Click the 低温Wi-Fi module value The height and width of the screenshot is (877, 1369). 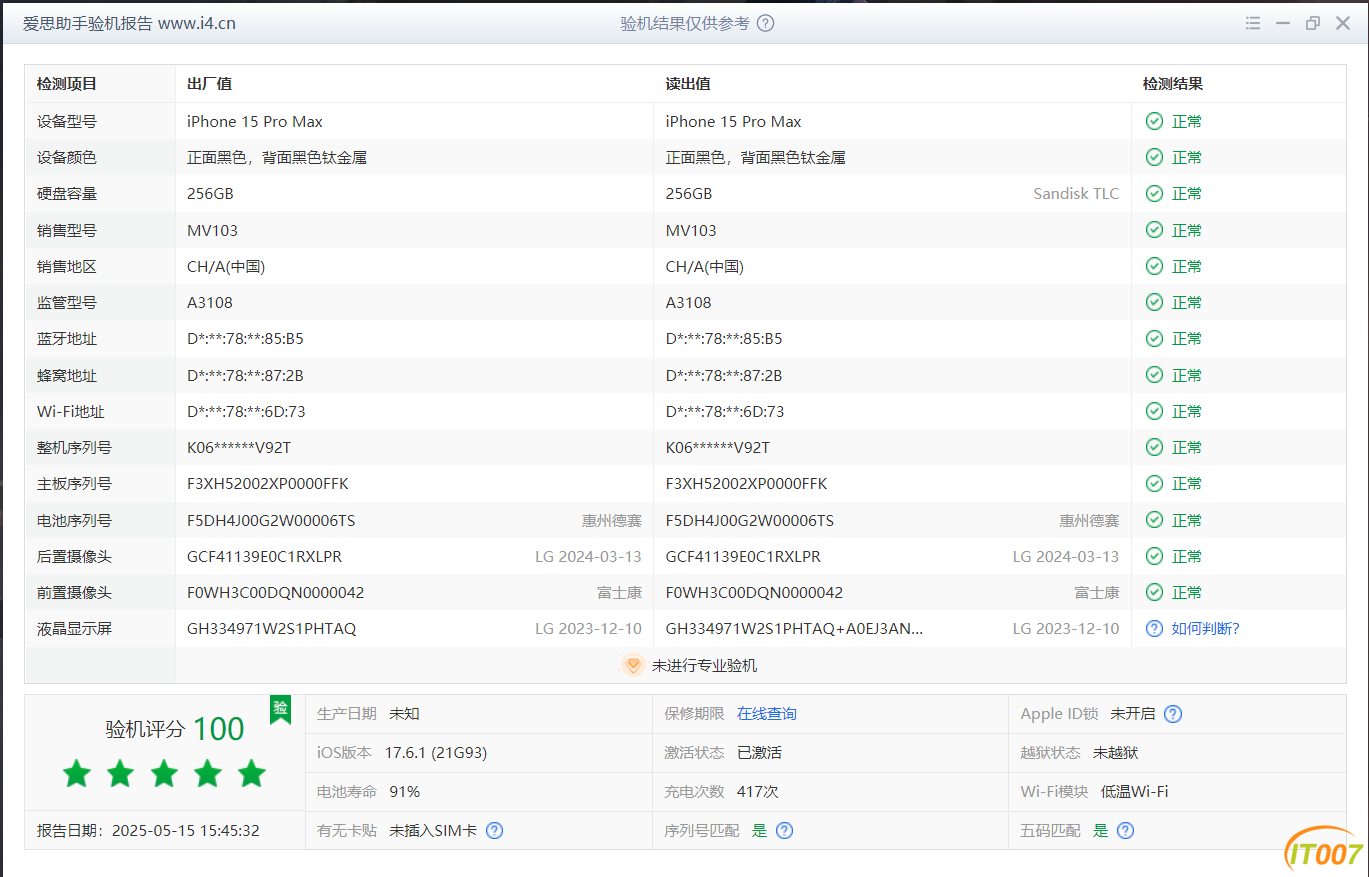pos(1135,792)
